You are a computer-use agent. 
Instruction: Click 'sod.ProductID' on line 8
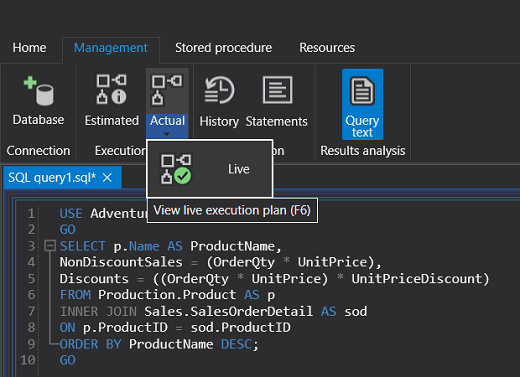tap(240, 328)
